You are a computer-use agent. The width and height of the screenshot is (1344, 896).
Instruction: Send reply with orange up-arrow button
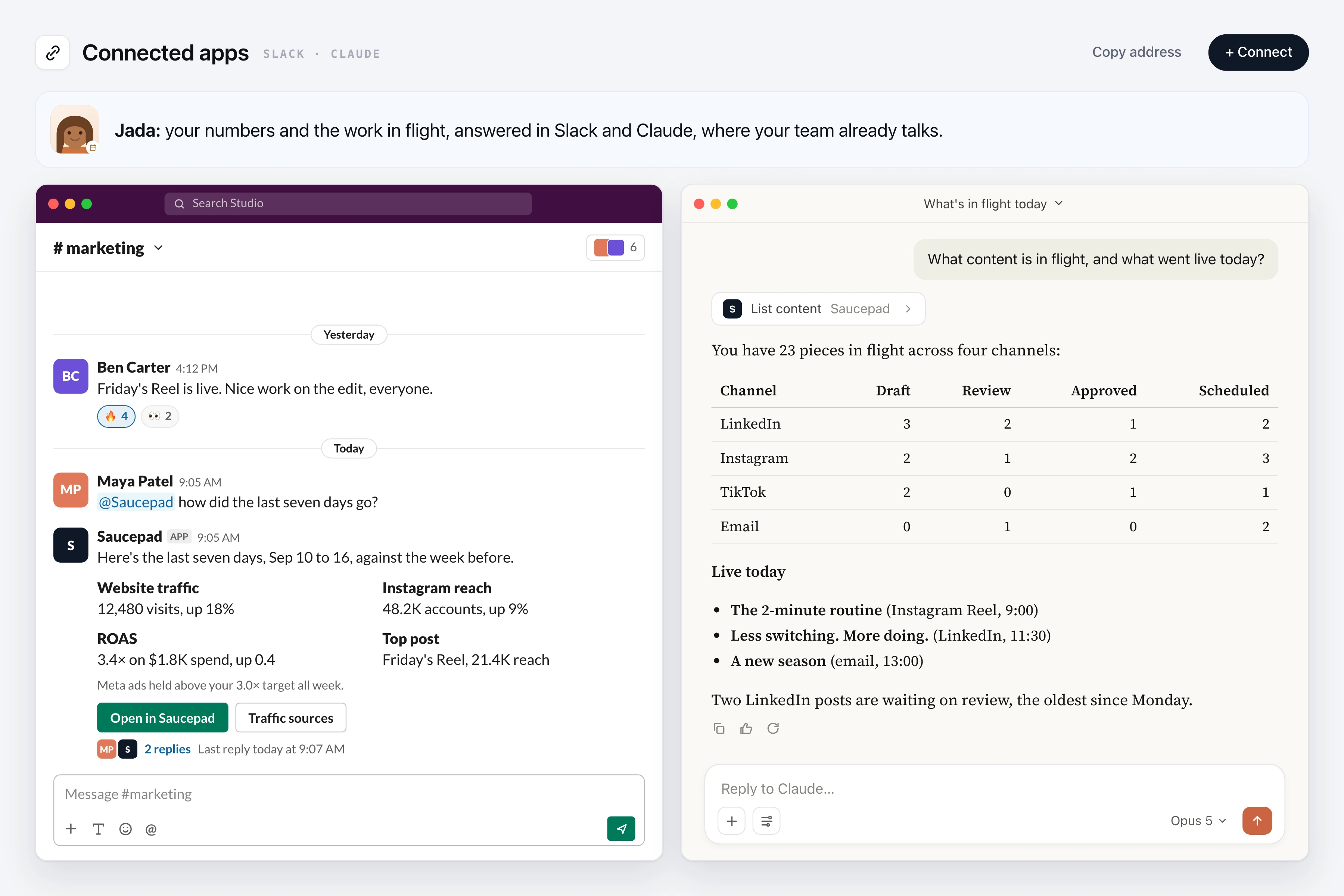click(x=1257, y=821)
